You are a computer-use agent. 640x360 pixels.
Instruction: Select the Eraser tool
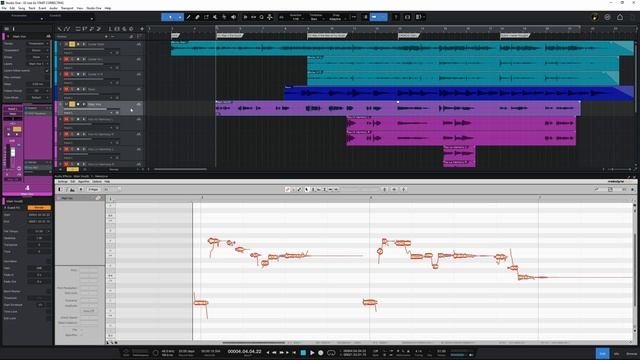click(197, 17)
